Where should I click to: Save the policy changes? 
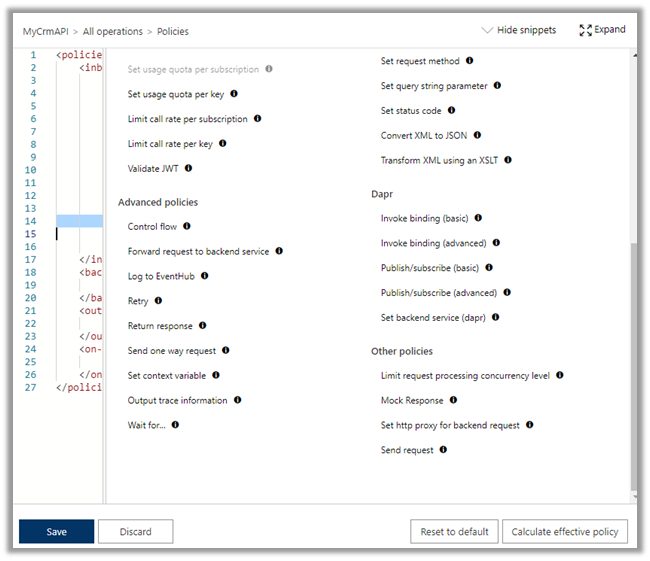[x=56, y=532]
